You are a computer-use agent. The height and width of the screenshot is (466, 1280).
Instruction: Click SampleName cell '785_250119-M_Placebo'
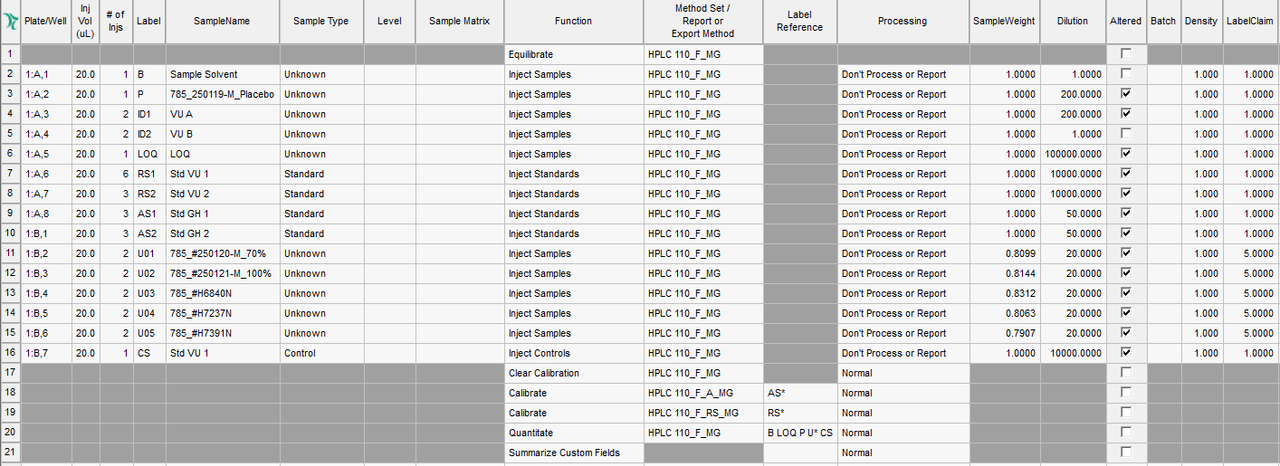pyautogui.click(x=223, y=94)
